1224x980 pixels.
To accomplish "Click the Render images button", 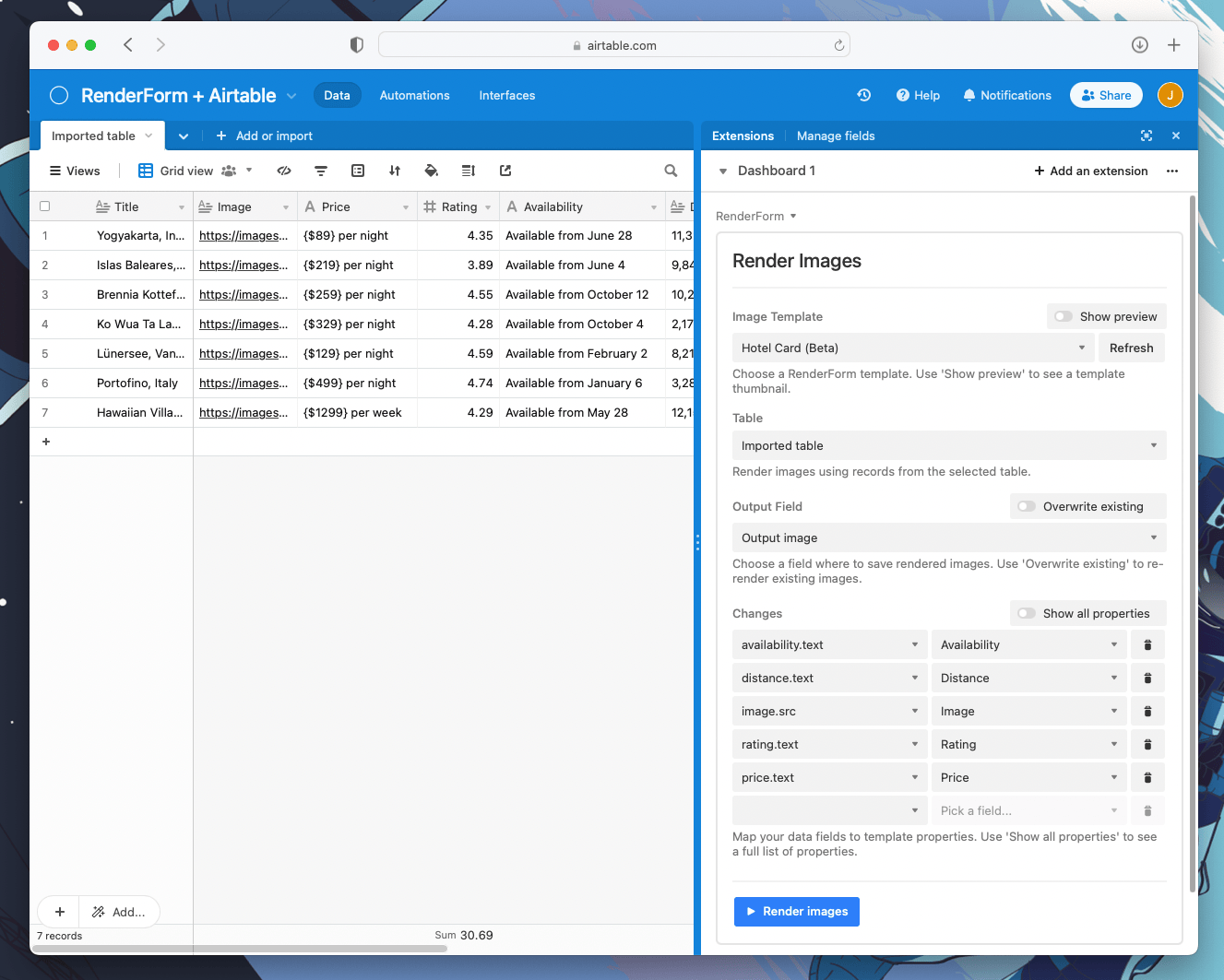I will 796,911.
